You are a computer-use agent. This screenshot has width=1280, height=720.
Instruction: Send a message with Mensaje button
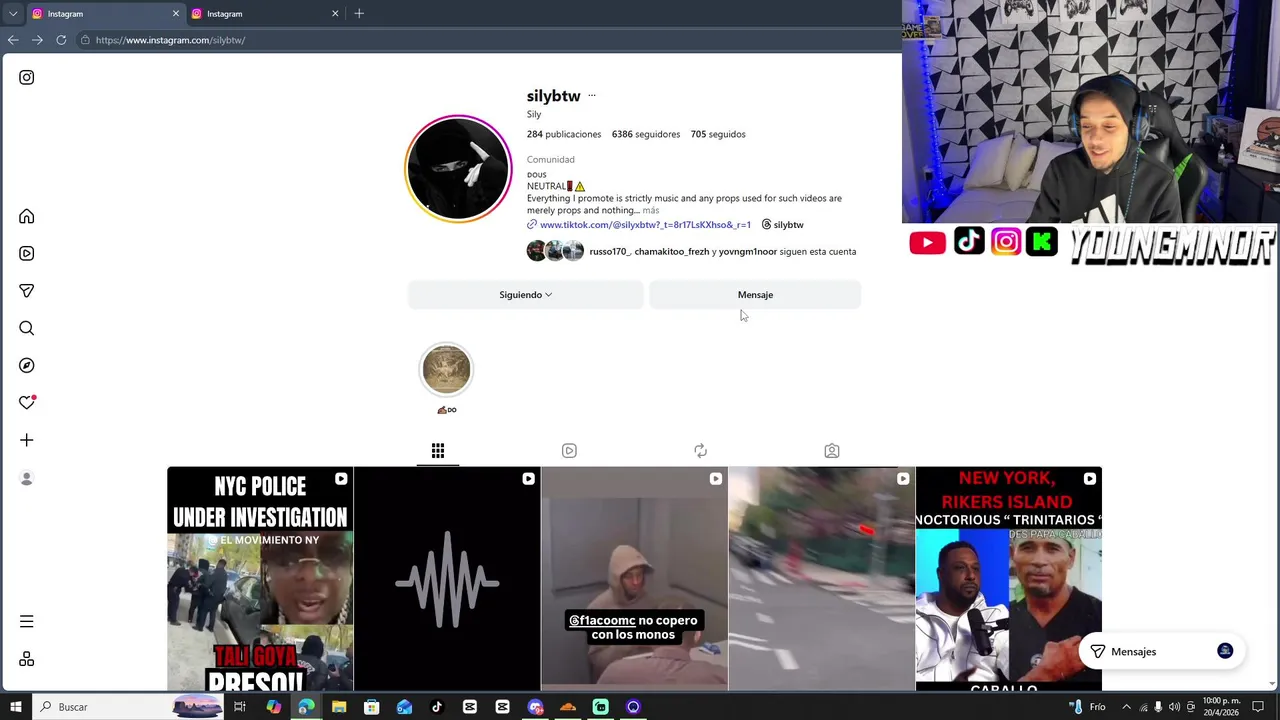[755, 295]
